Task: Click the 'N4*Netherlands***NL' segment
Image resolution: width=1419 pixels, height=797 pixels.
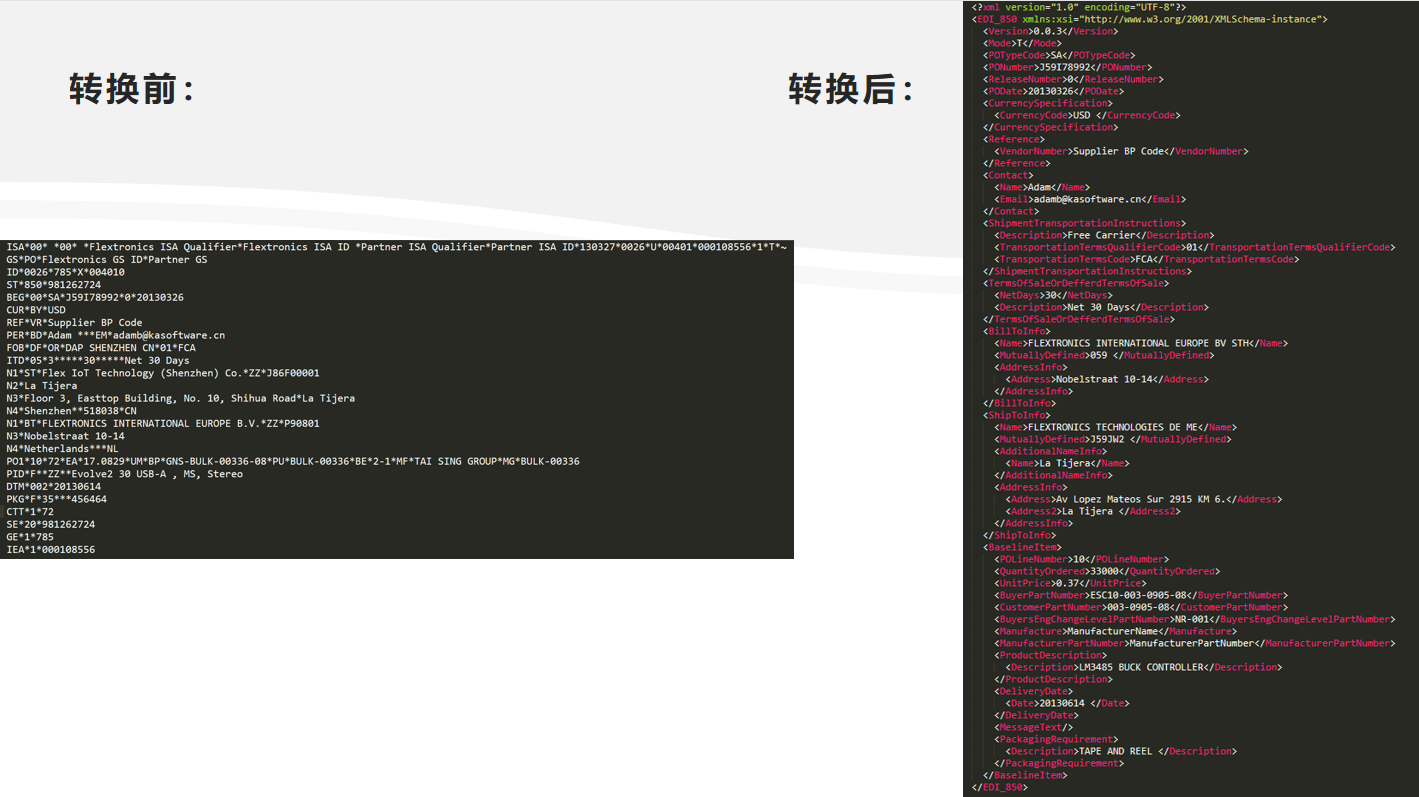Action: (62, 449)
